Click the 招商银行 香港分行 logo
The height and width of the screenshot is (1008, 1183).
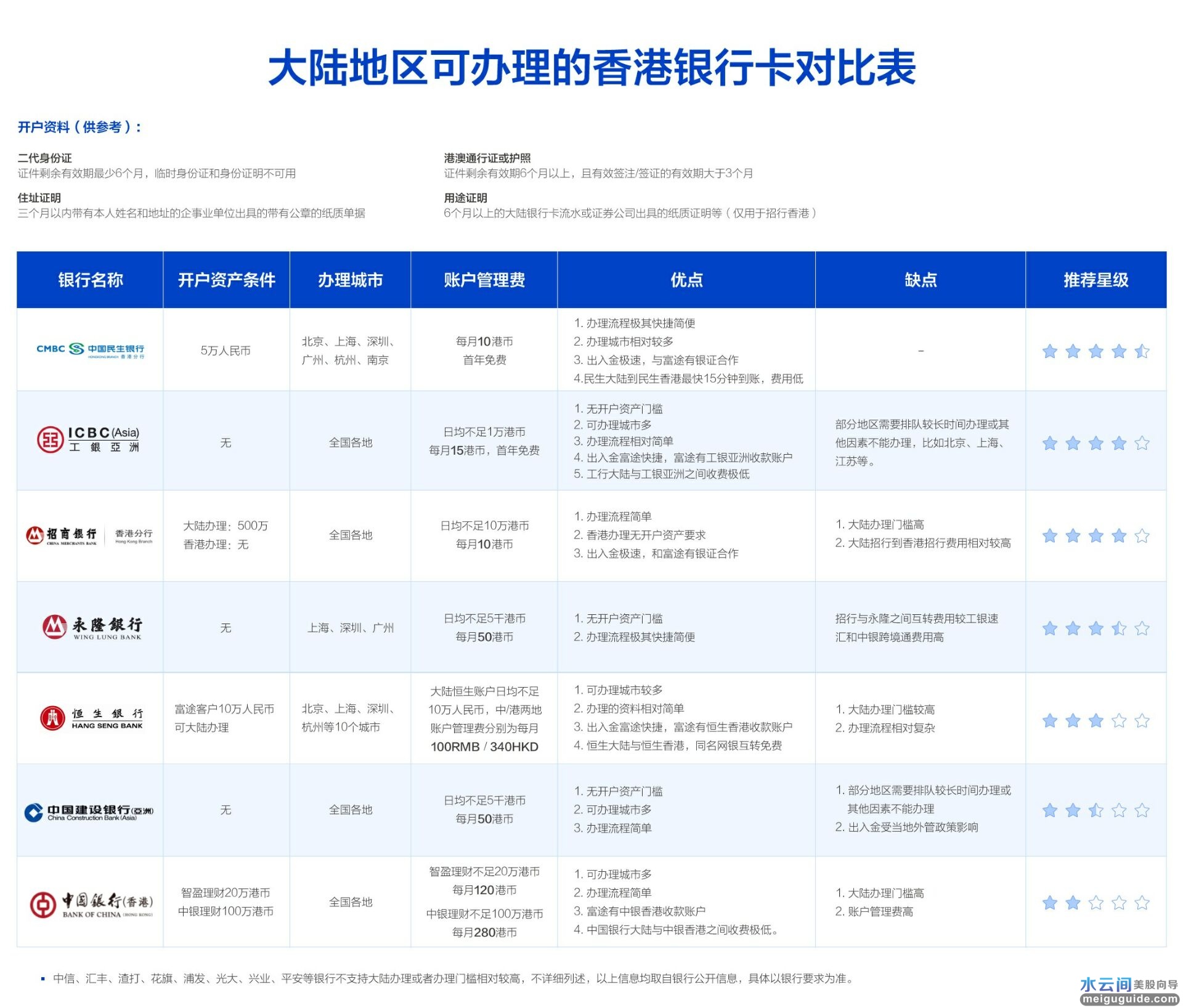click(89, 535)
